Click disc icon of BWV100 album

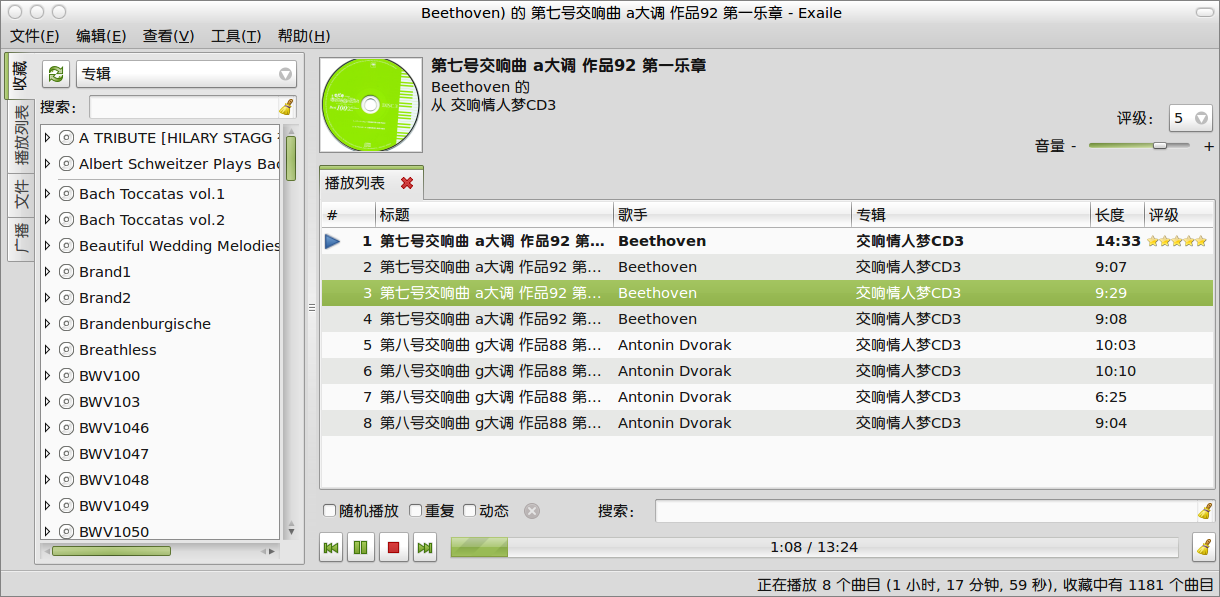(67, 376)
